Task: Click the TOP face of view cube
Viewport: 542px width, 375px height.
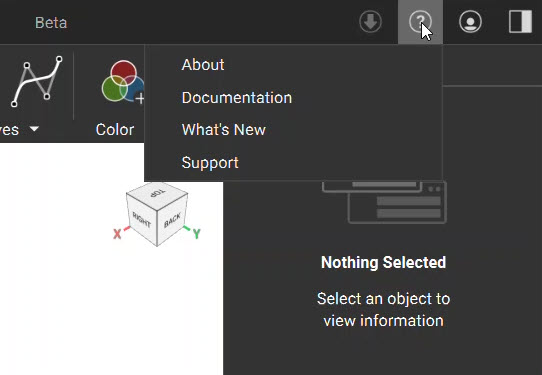Action: [x=157, y=195]
